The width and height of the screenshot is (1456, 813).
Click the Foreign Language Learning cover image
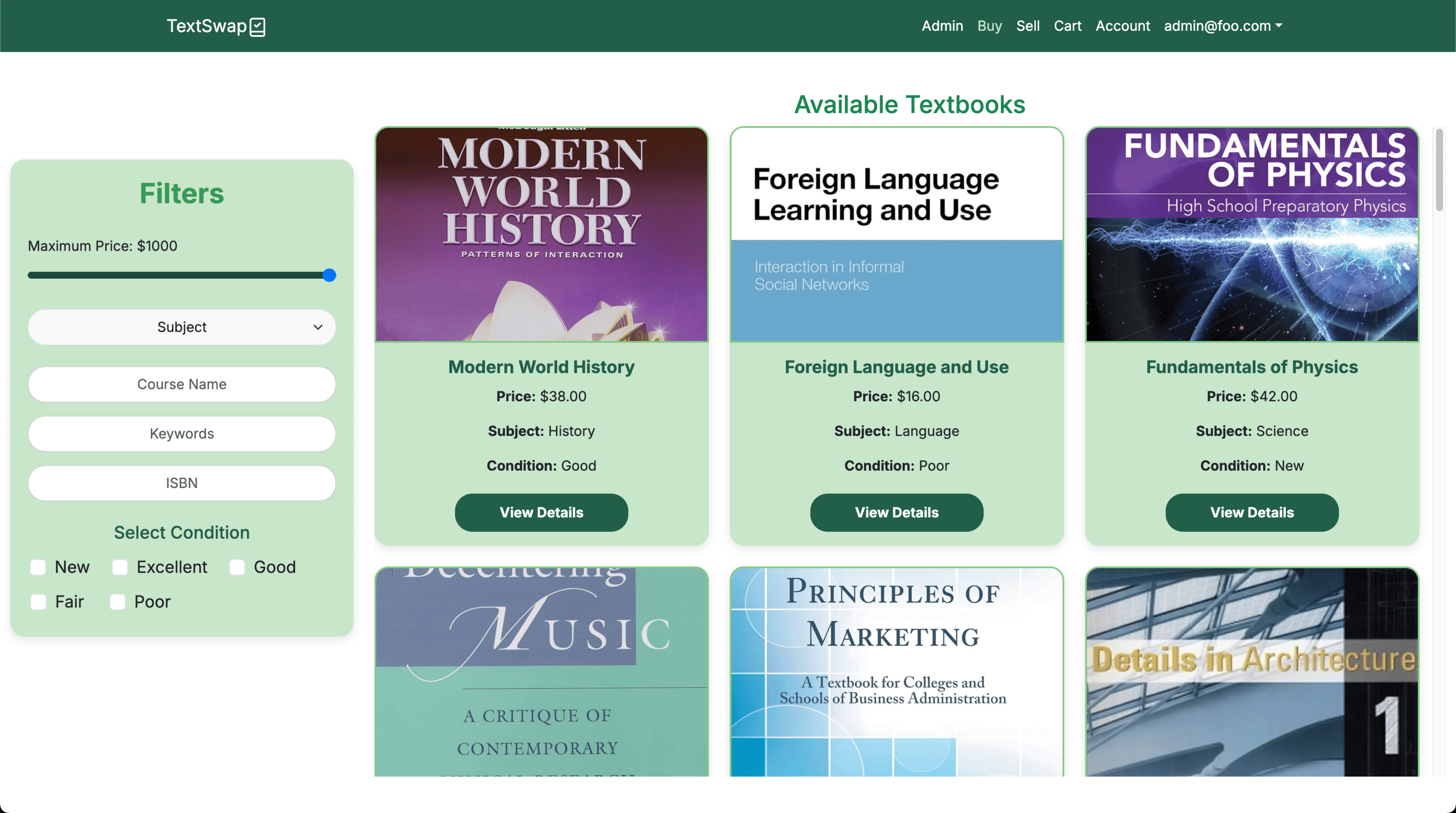(896, 234)
